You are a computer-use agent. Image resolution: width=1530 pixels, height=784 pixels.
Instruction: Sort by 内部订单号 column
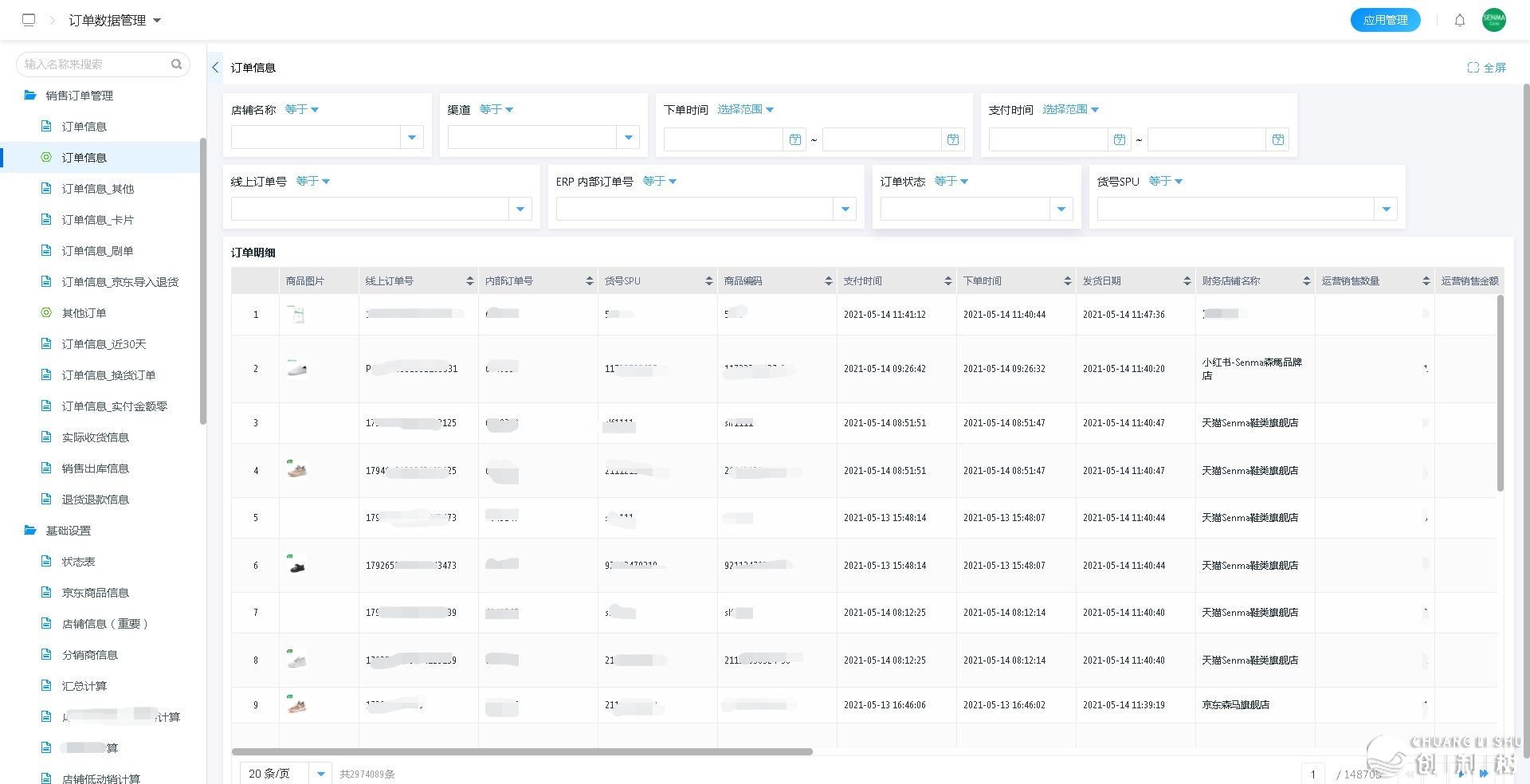pyautogui.click(x=590, y=281)
